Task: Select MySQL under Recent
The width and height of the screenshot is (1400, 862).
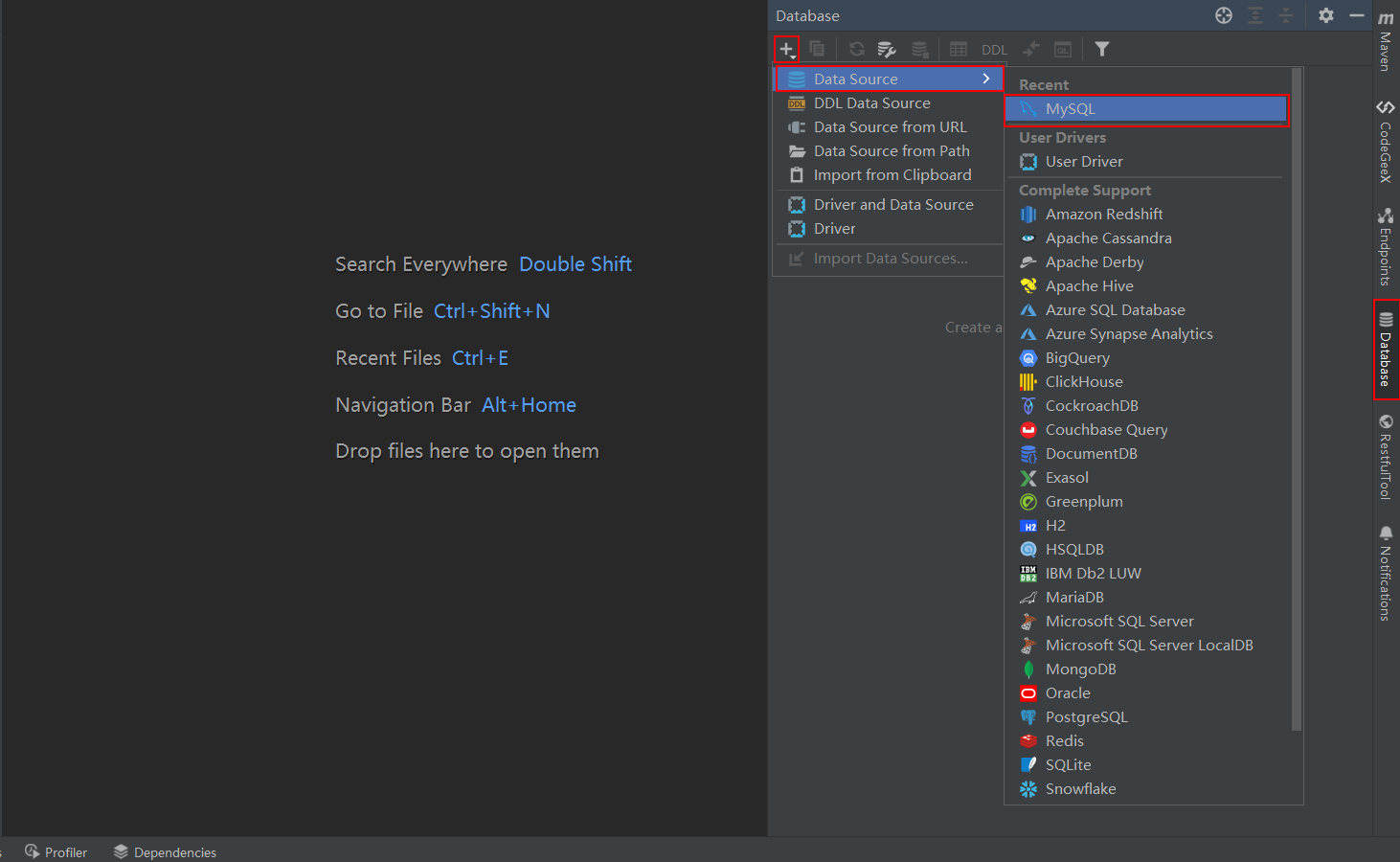Action: [1146, 109]
